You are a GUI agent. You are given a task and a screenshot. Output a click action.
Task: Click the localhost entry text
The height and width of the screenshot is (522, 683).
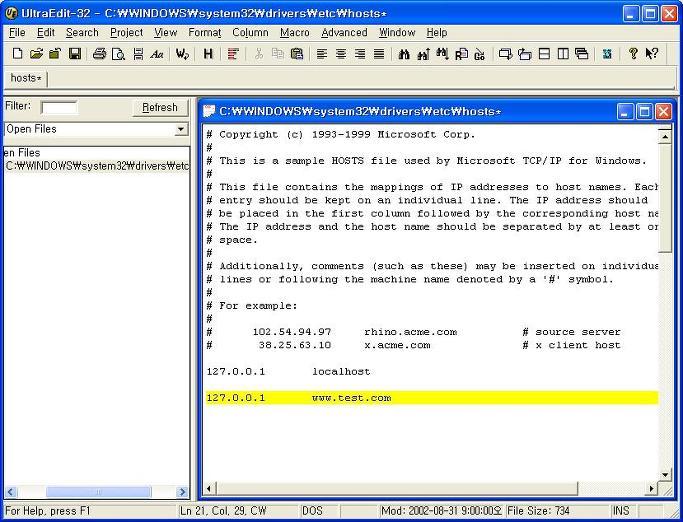tap(341, 372)
